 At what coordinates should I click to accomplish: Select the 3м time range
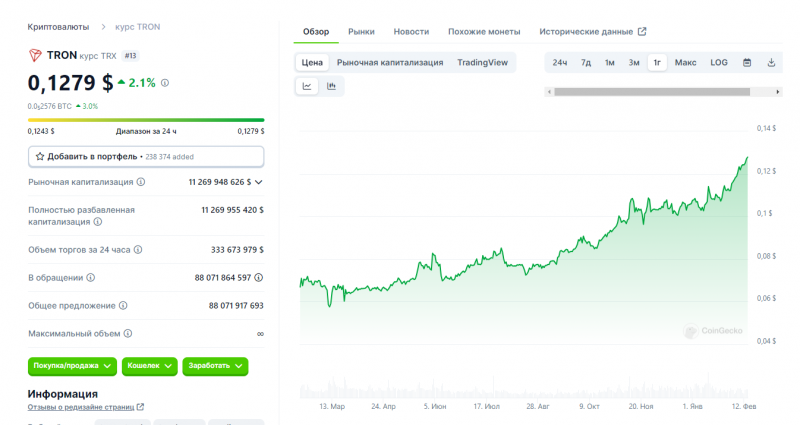pyautogui.click(x=634, y=62)
